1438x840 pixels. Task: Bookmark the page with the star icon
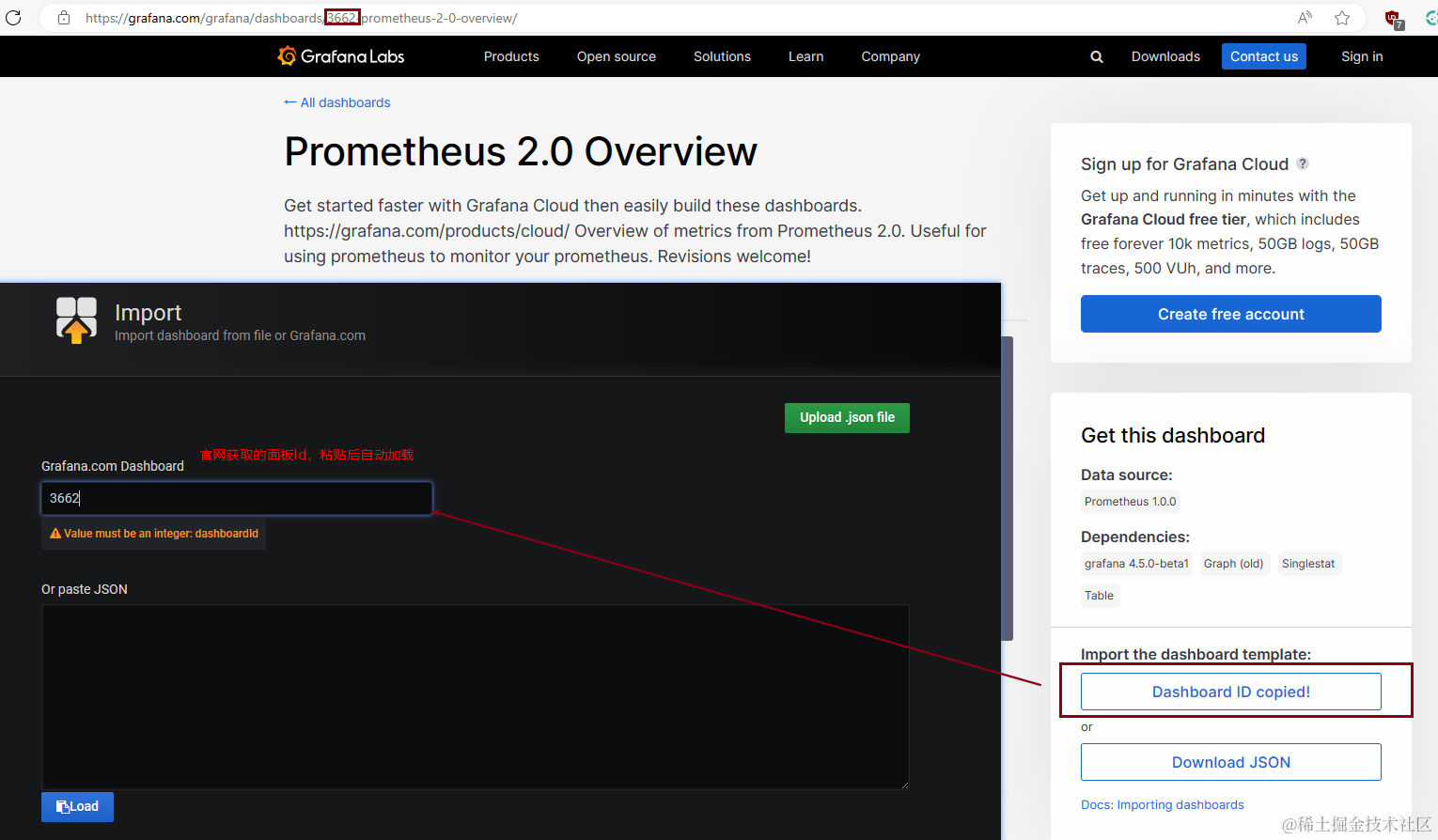click(x=1342, y=18)
